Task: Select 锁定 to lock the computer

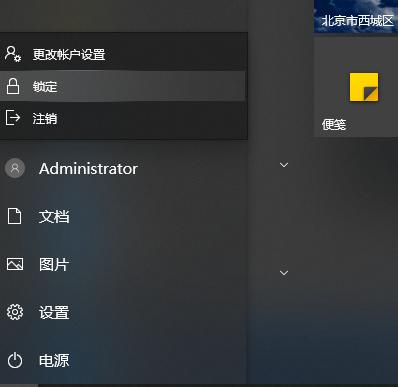Action: pos(123,86)
